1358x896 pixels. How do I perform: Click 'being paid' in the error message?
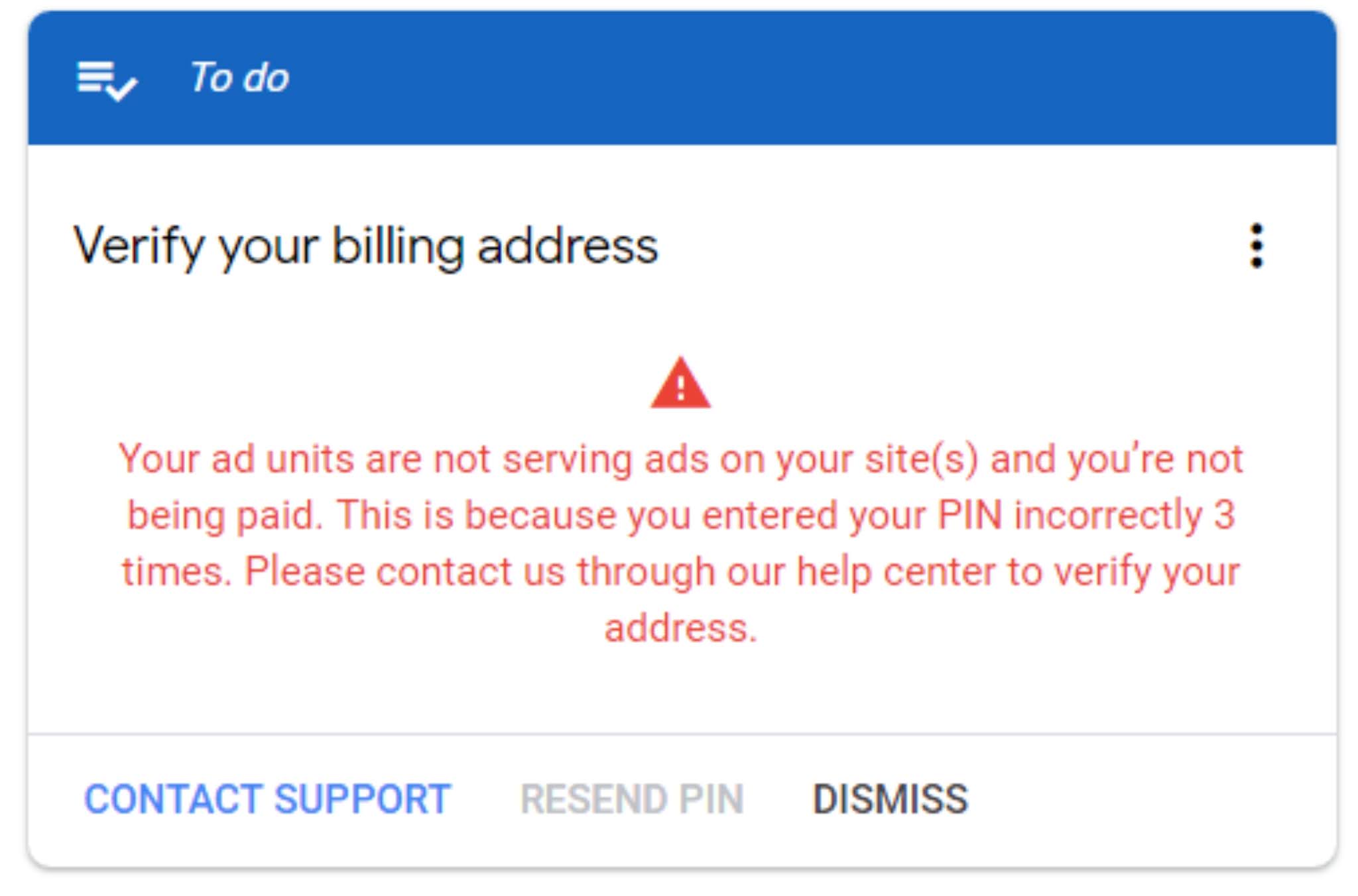tap(224, 515)
